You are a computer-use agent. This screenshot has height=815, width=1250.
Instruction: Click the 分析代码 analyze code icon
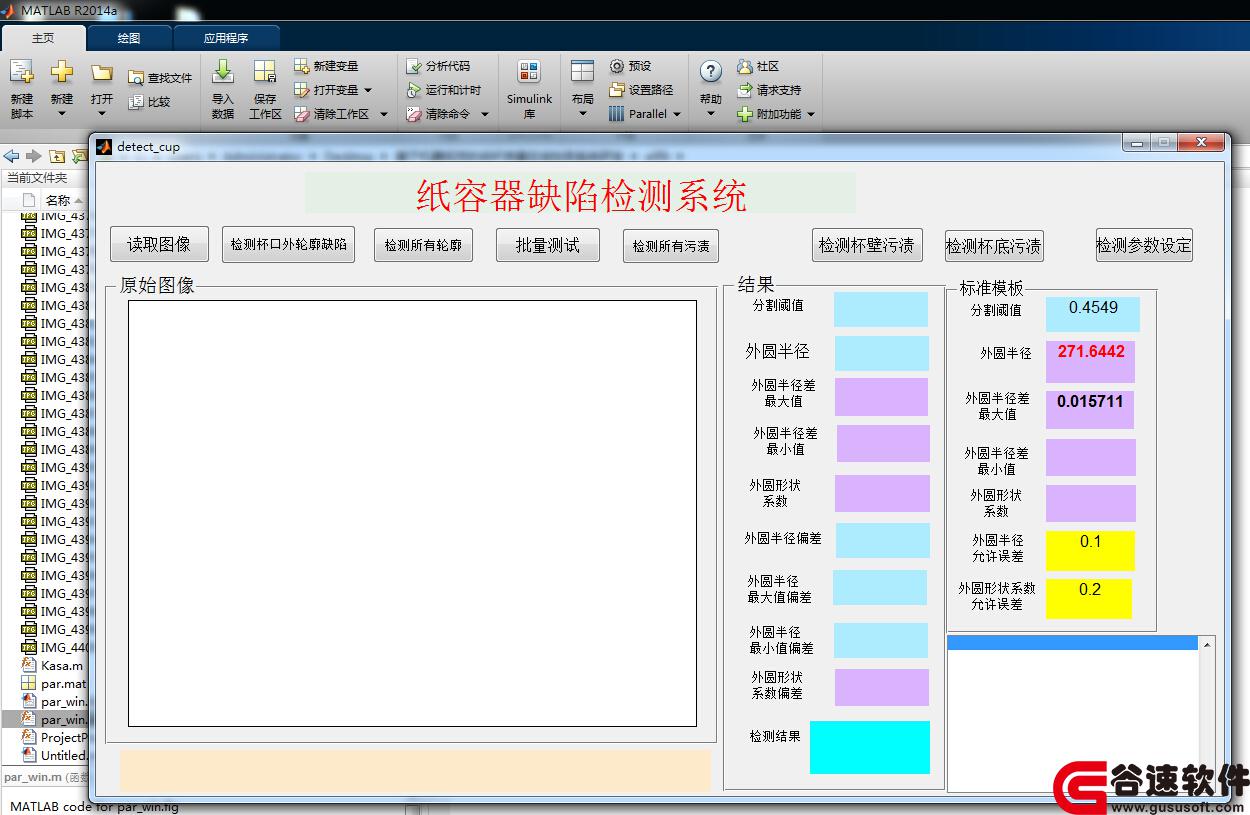tap(414, 66)
